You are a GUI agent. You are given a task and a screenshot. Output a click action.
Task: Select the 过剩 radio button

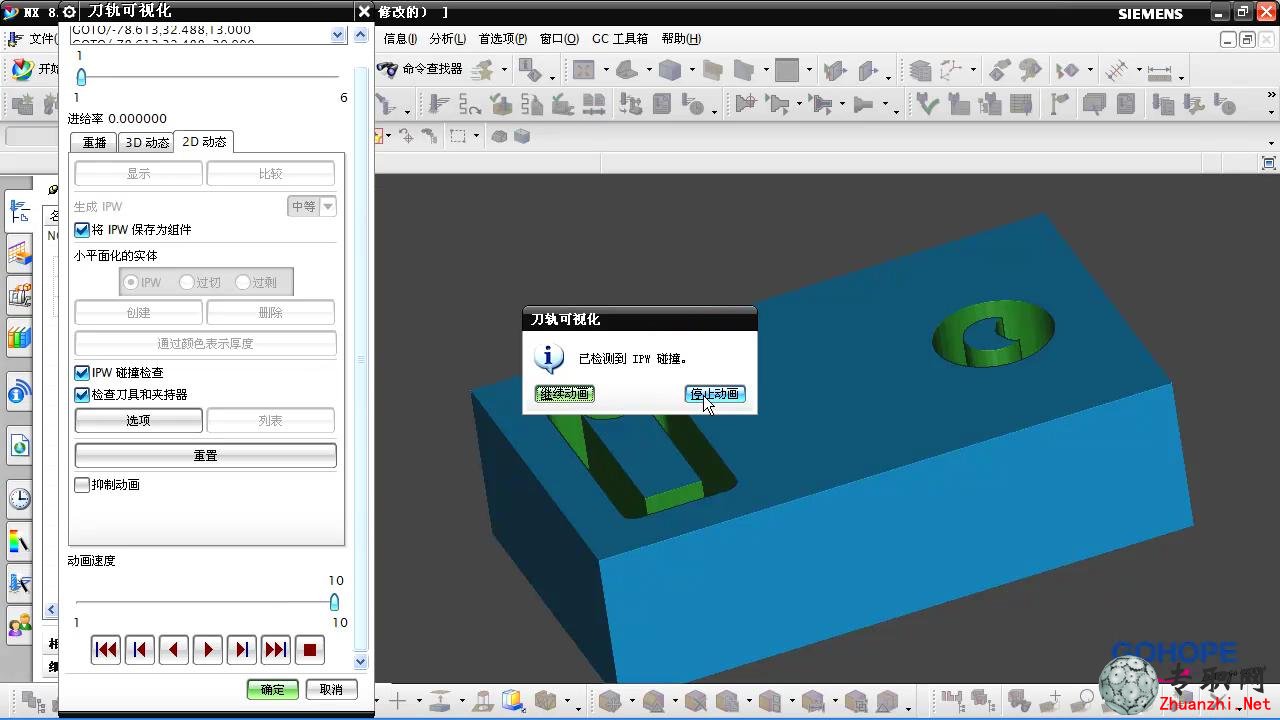(243, 283)
